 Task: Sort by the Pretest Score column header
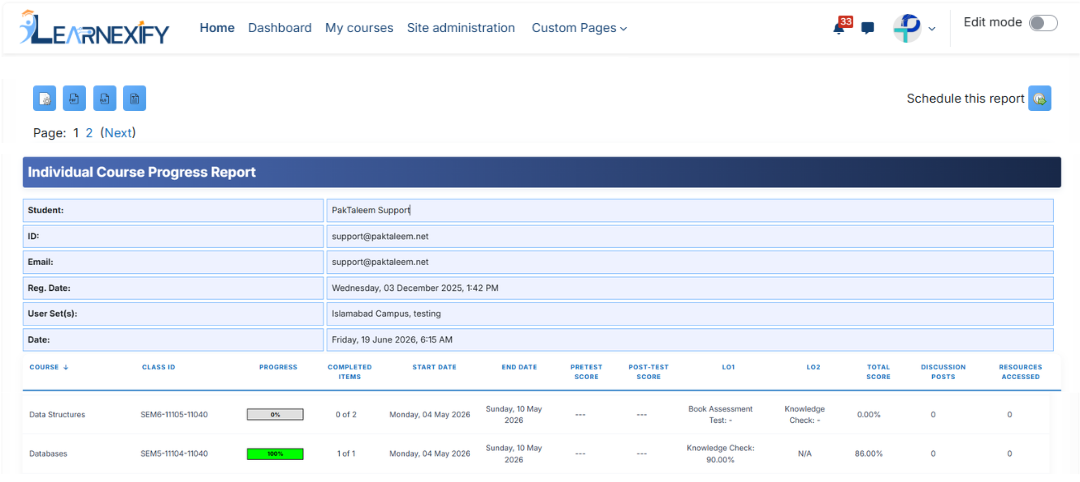(585, 372)
